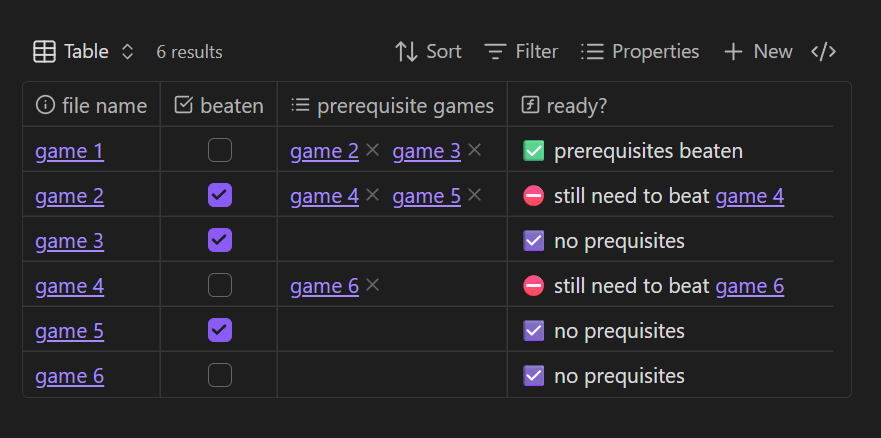The width and height of the screenshot is (881, 438).
Task: Uncheck beaten for game 2
Action: tap(219, 195)
